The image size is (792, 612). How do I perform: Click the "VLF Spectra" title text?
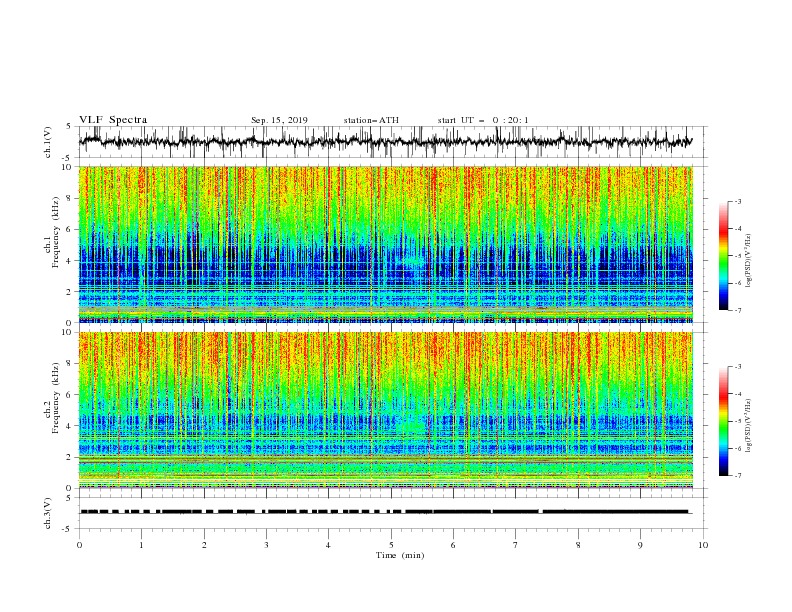(113, 120)
